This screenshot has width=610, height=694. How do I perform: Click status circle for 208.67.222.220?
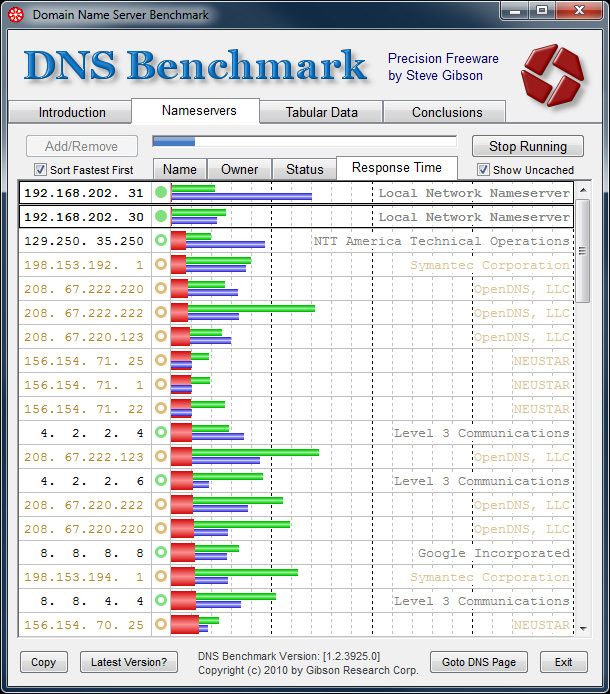161,288
